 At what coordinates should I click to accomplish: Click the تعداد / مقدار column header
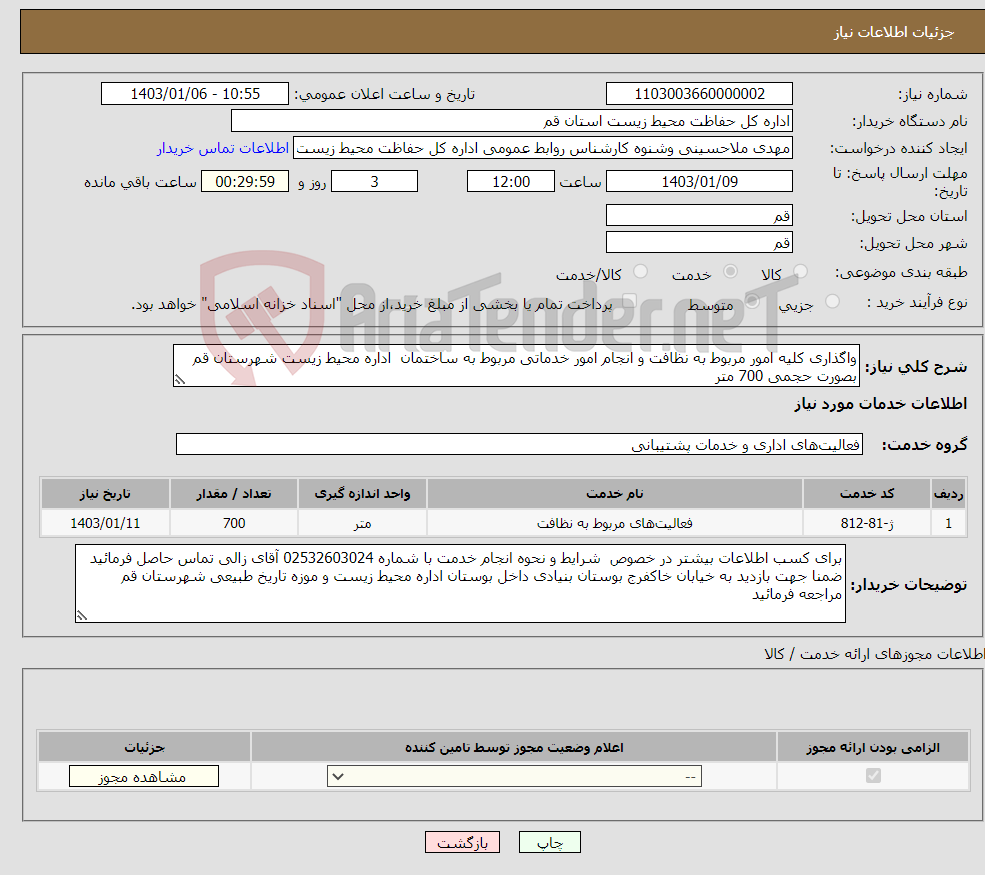pyautogui.click(x=234, y=494)
